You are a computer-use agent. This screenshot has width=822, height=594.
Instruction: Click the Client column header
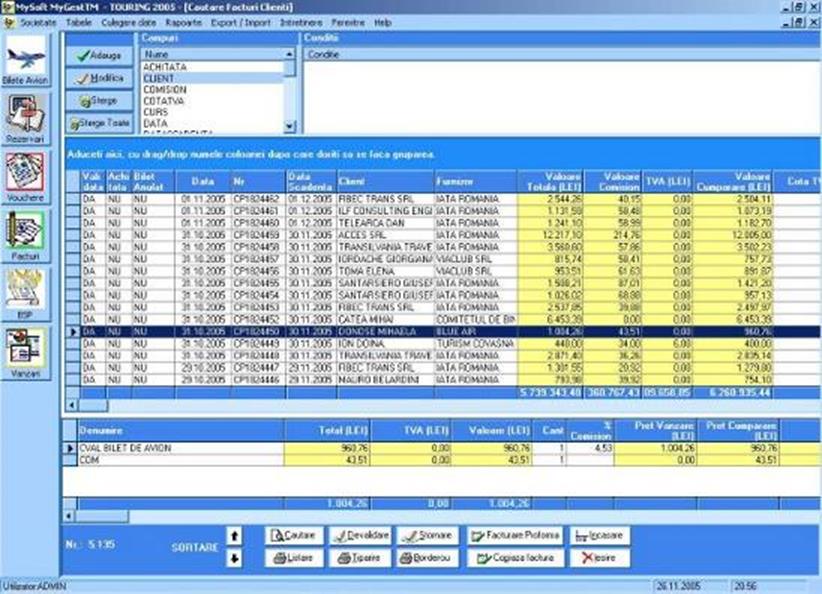(x=386, y=181)
